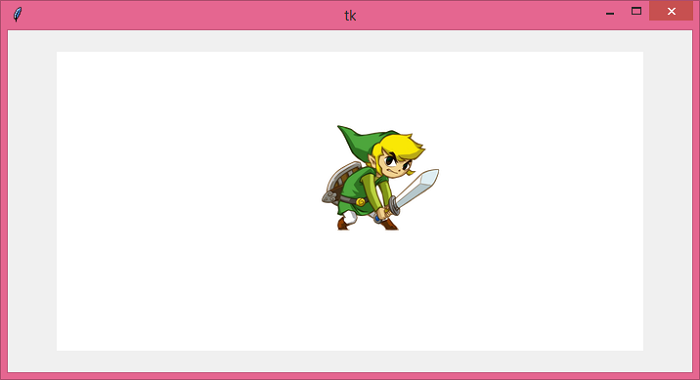
Task: Click the Tk feather icon in title bar
Action: tap(17, 14)
